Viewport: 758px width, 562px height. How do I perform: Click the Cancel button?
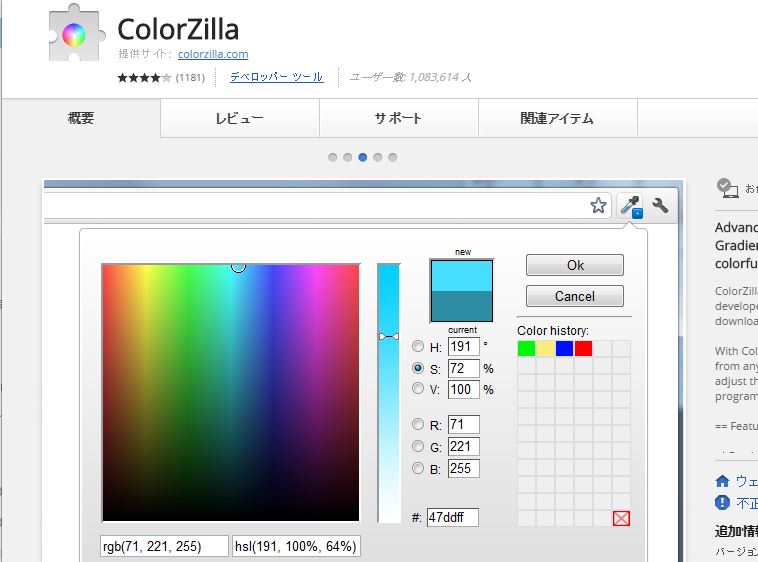coord(575,296)
